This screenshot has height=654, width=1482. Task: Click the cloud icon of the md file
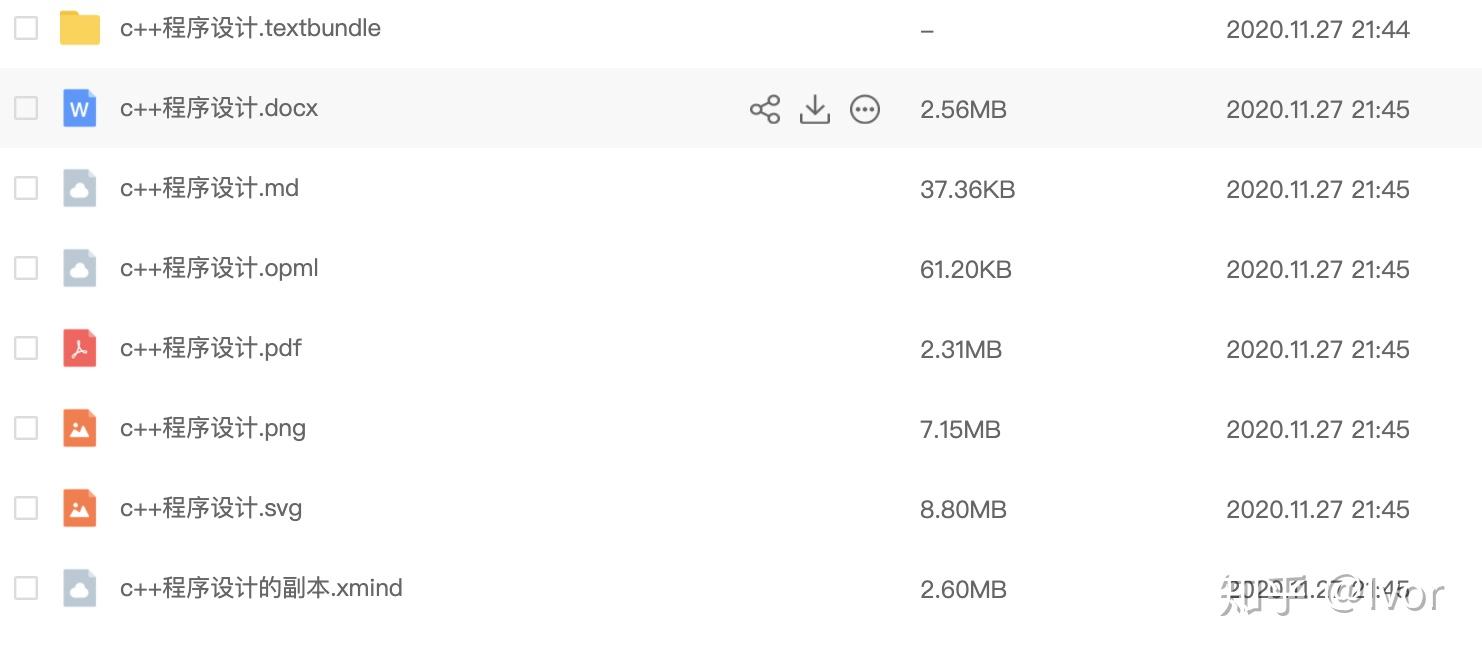pos(80,188)
